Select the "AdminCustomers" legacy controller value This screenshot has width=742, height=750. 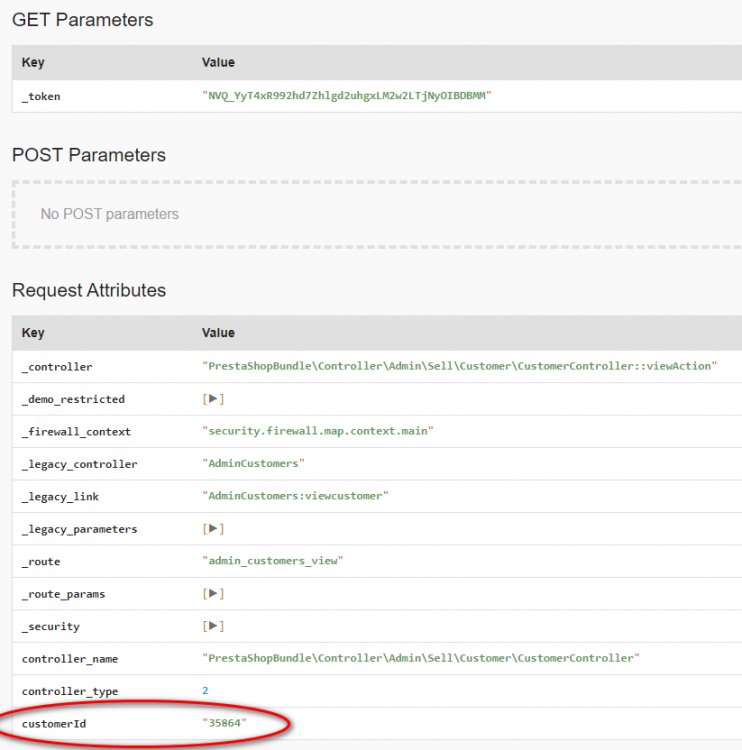(x=254, y=464)
